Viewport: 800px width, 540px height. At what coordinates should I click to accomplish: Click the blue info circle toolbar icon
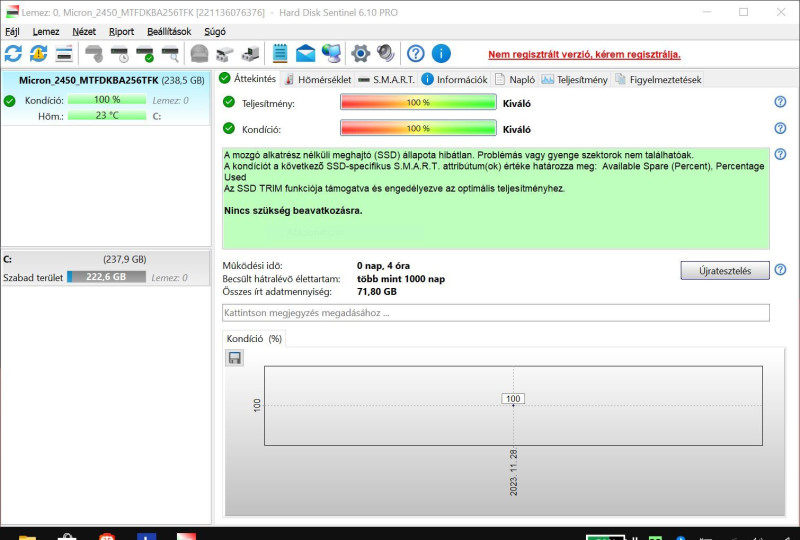tap(441, 53)
